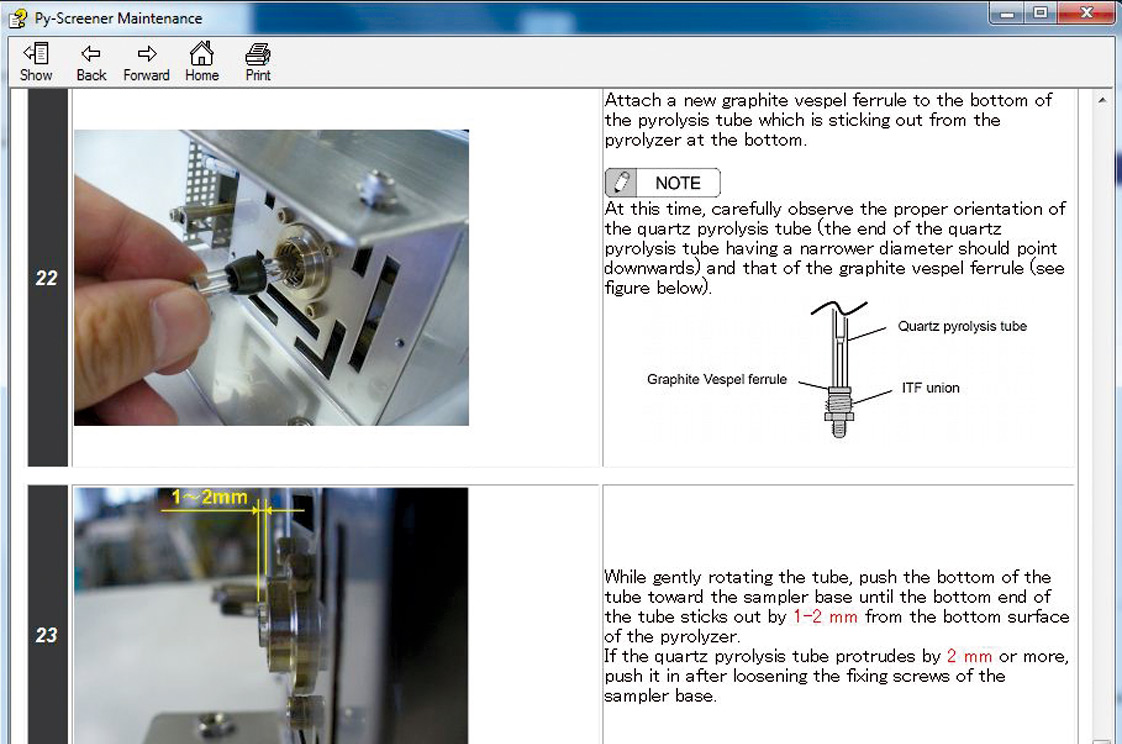Screen dimensions: 1122x744
Task: Click the Py-Screener Maintenance help window icon
Action: (18, 18)
